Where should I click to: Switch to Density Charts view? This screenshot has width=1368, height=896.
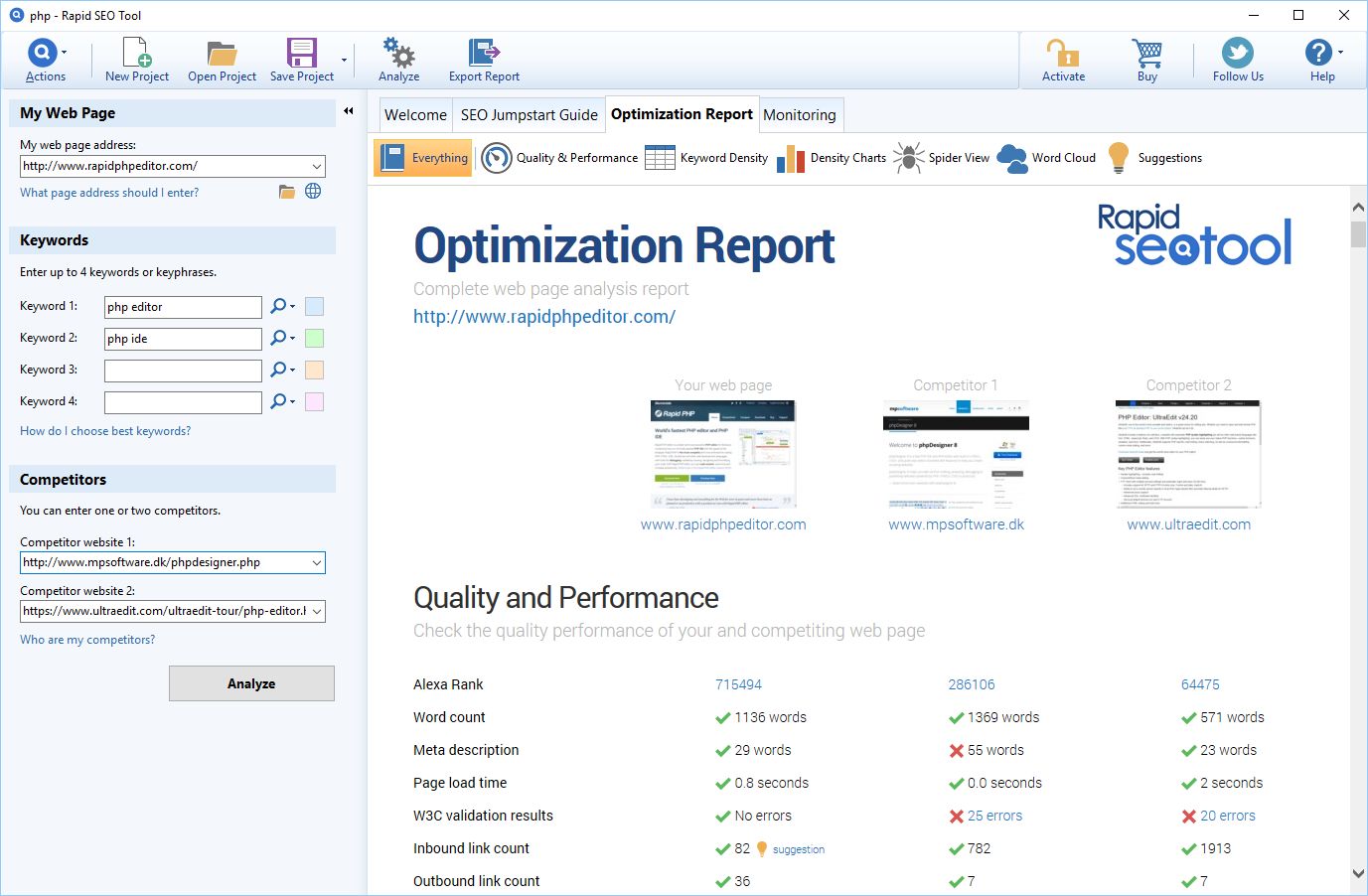pyautogui.click(x=832, y=158)
